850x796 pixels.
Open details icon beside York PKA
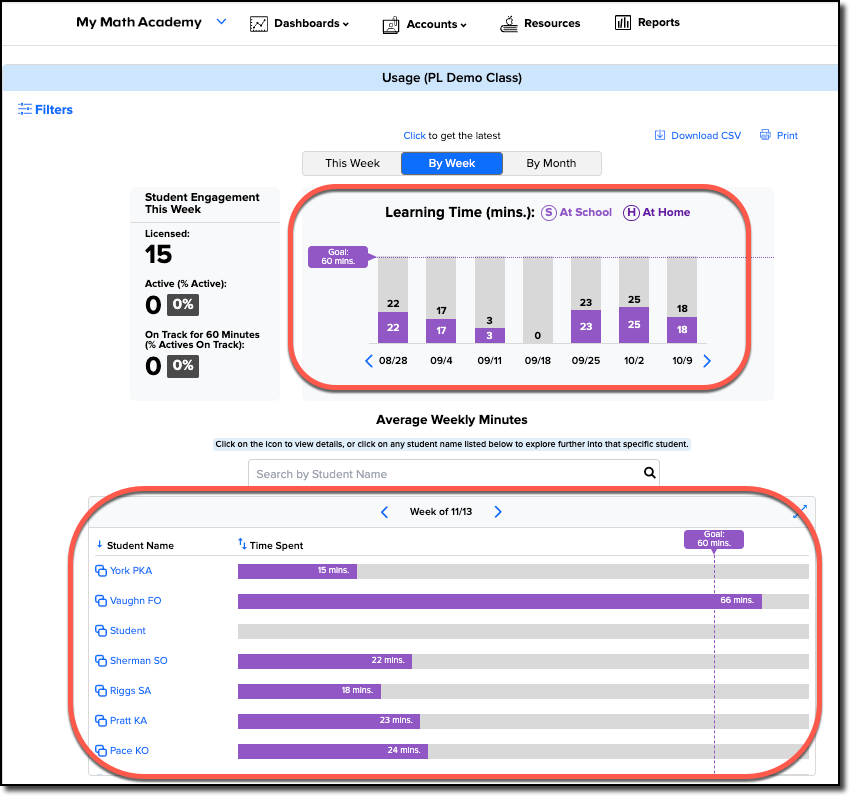click(101, 570)
